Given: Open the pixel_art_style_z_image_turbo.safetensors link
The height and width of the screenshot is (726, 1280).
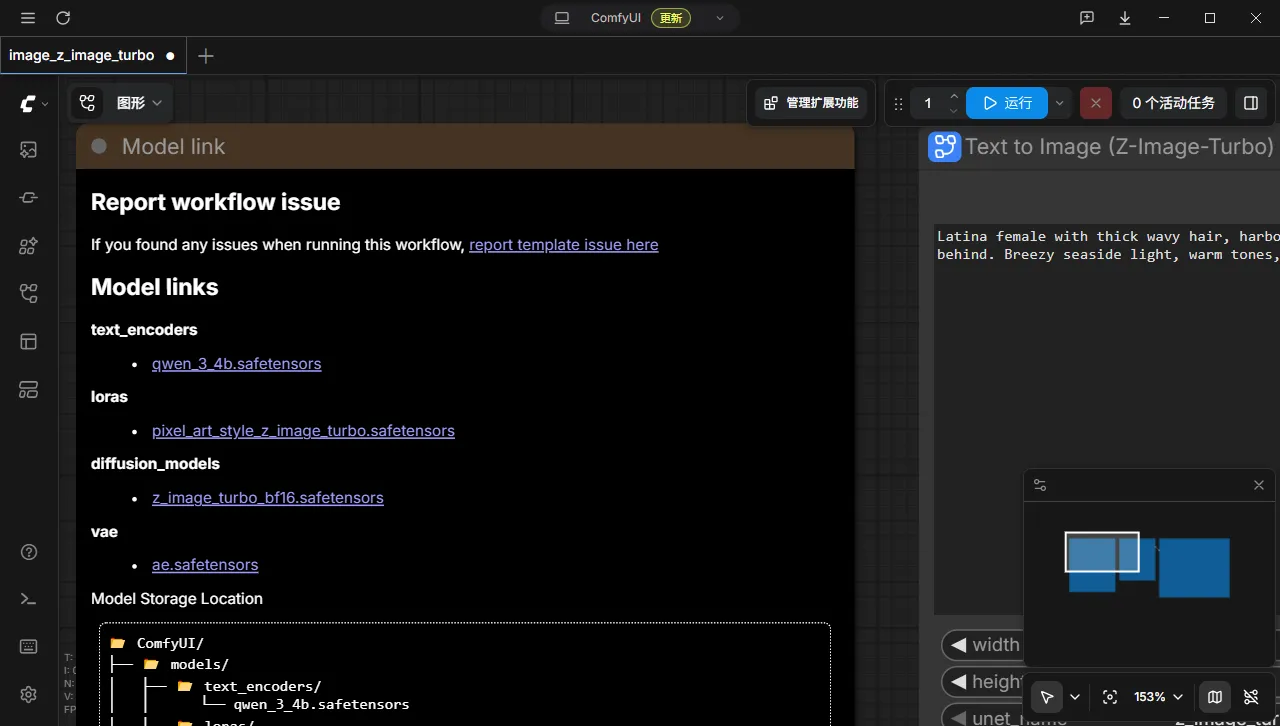Looking at the screenshot, I should [x=303, y=431].
